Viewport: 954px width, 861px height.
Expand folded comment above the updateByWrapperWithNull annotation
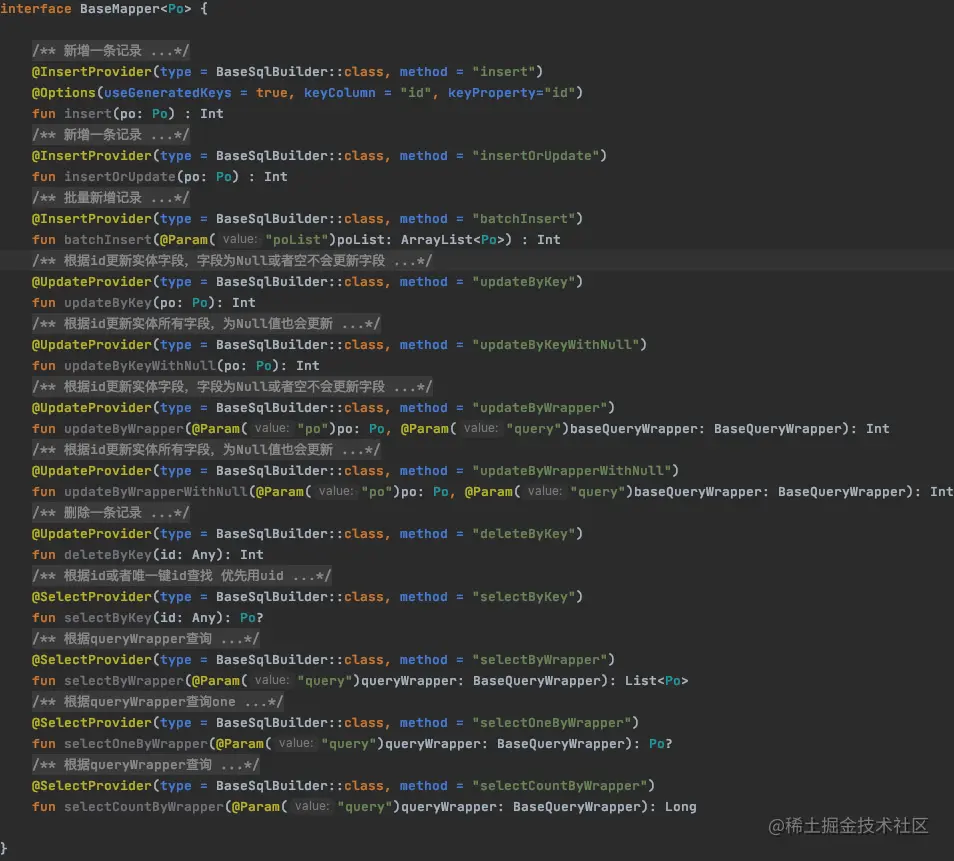pyautogui.click(x=206, y=450)
